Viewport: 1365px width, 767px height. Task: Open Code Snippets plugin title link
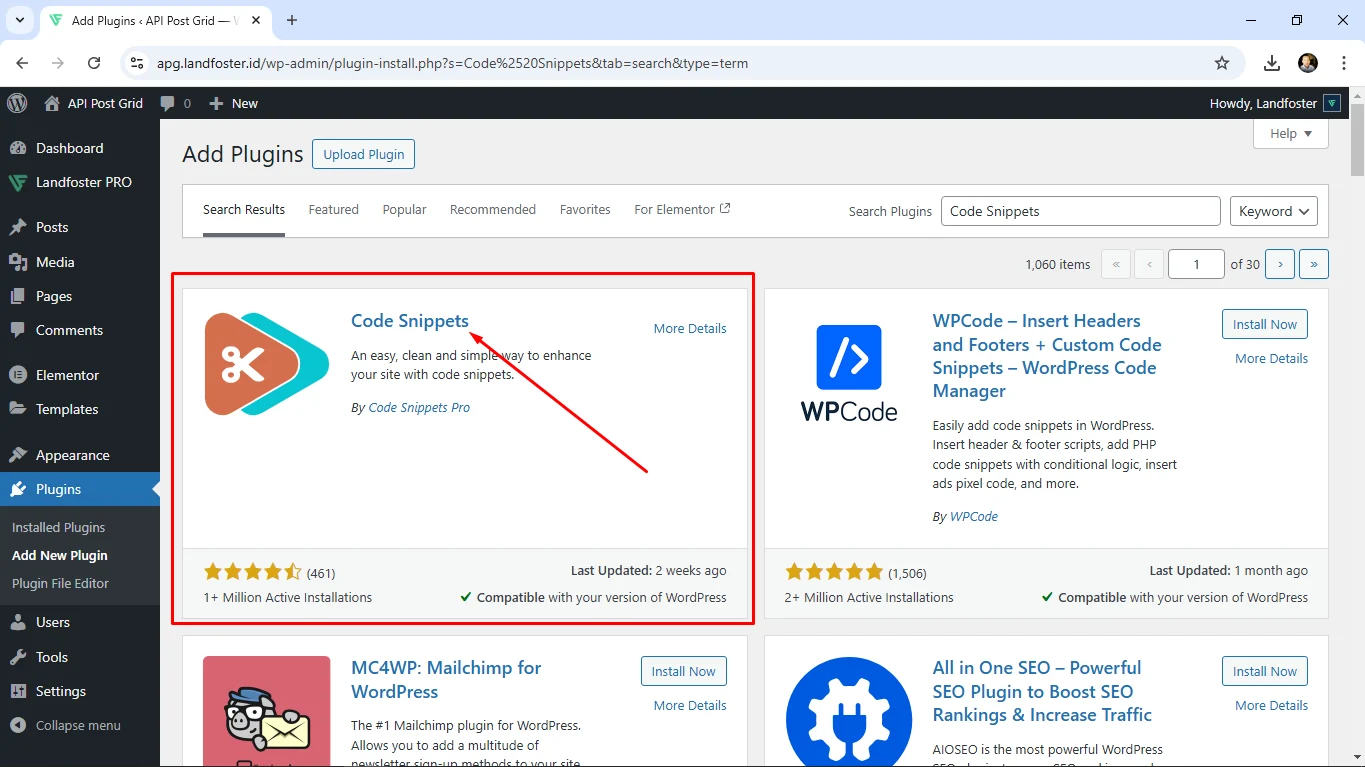tap(410, 321)
